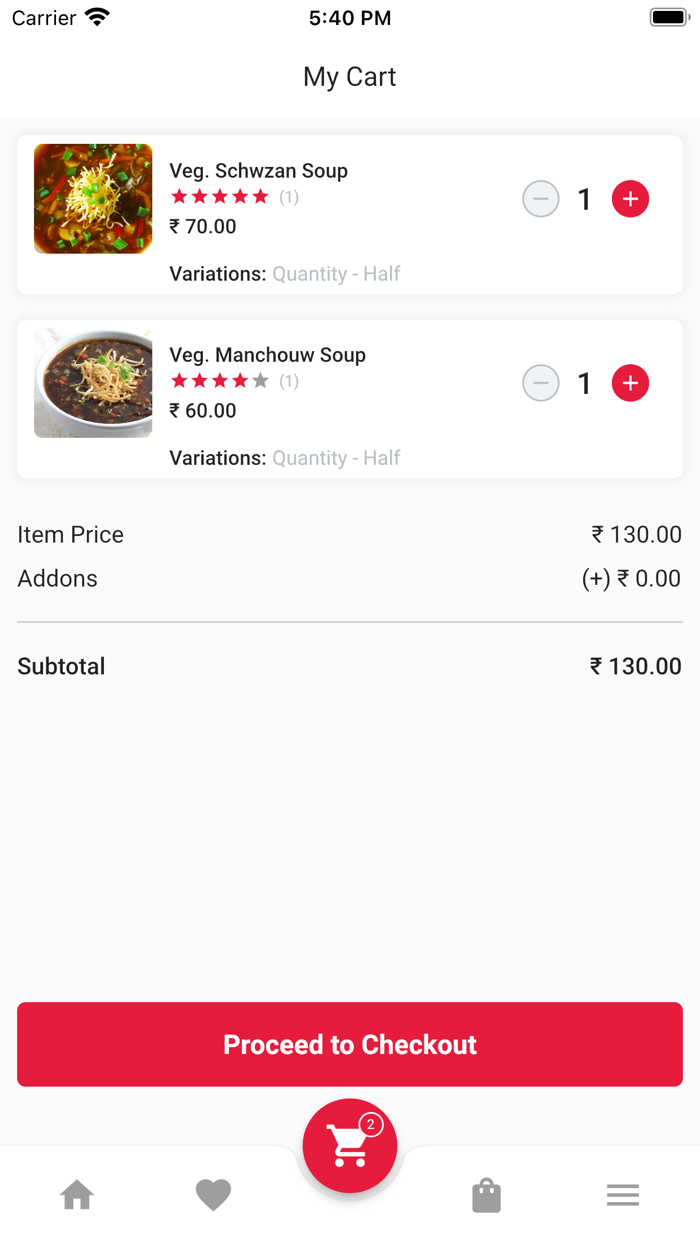Open orders via shopping bag icon
Viewport: 700px width, 1244px height.
[486, 1195]
